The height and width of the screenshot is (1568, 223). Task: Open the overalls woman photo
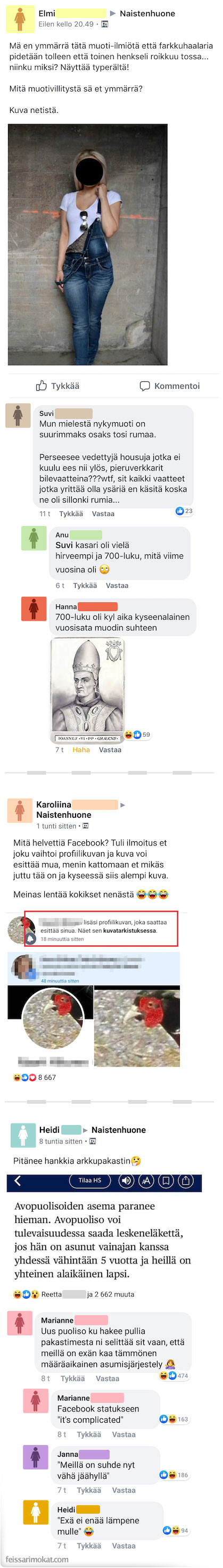pos(87,244)
